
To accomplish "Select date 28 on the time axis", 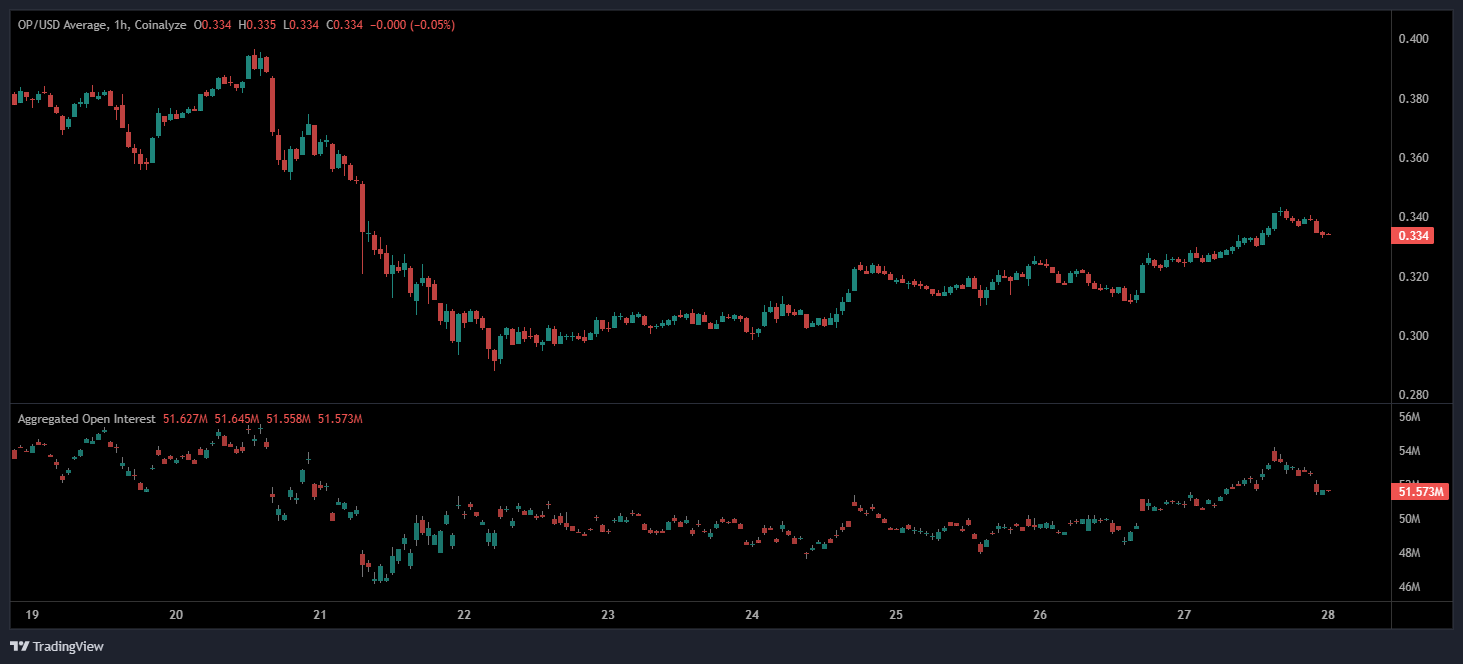I will (x=1329, y=614).
